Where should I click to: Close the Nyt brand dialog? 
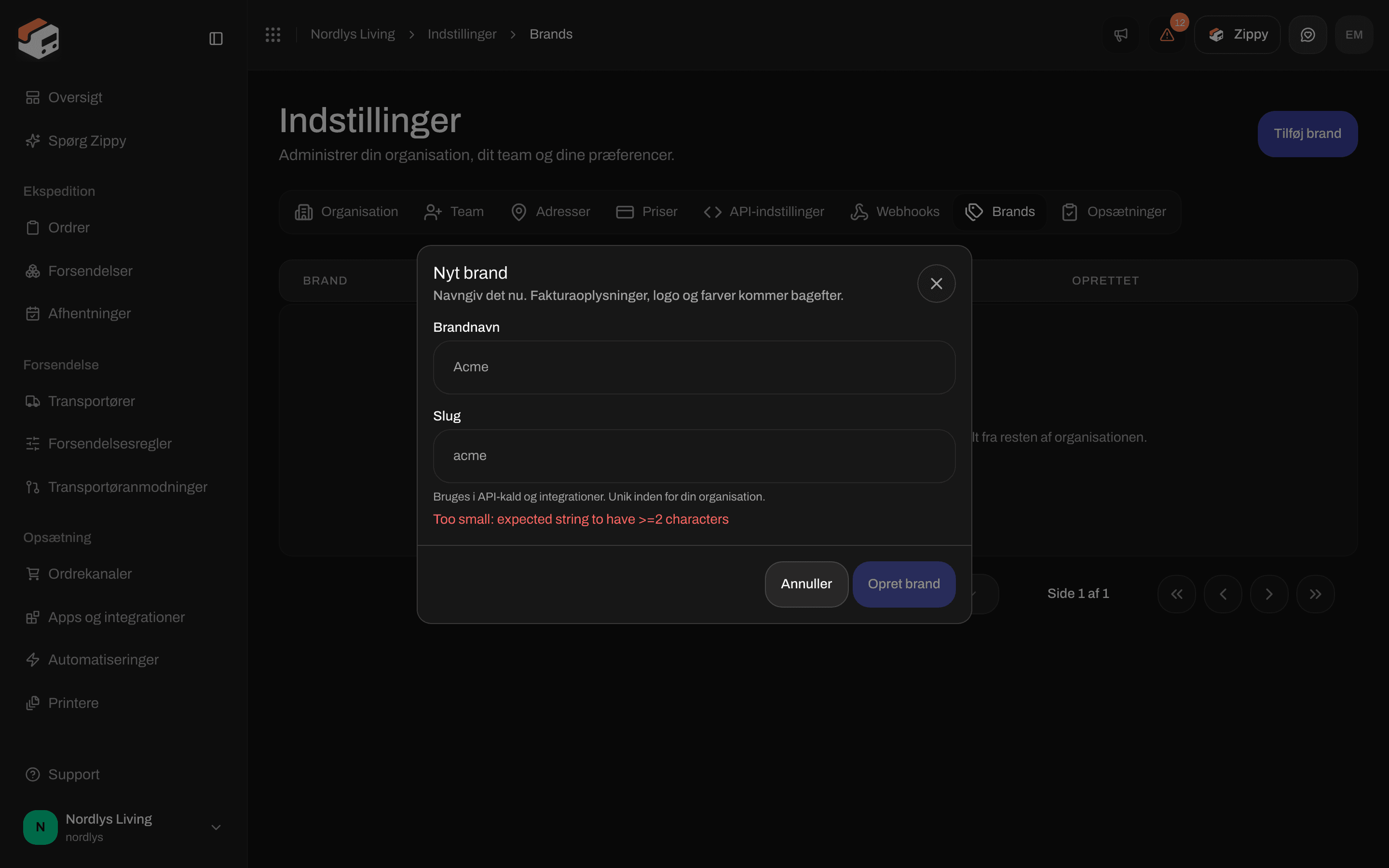[x=936, y=284]
